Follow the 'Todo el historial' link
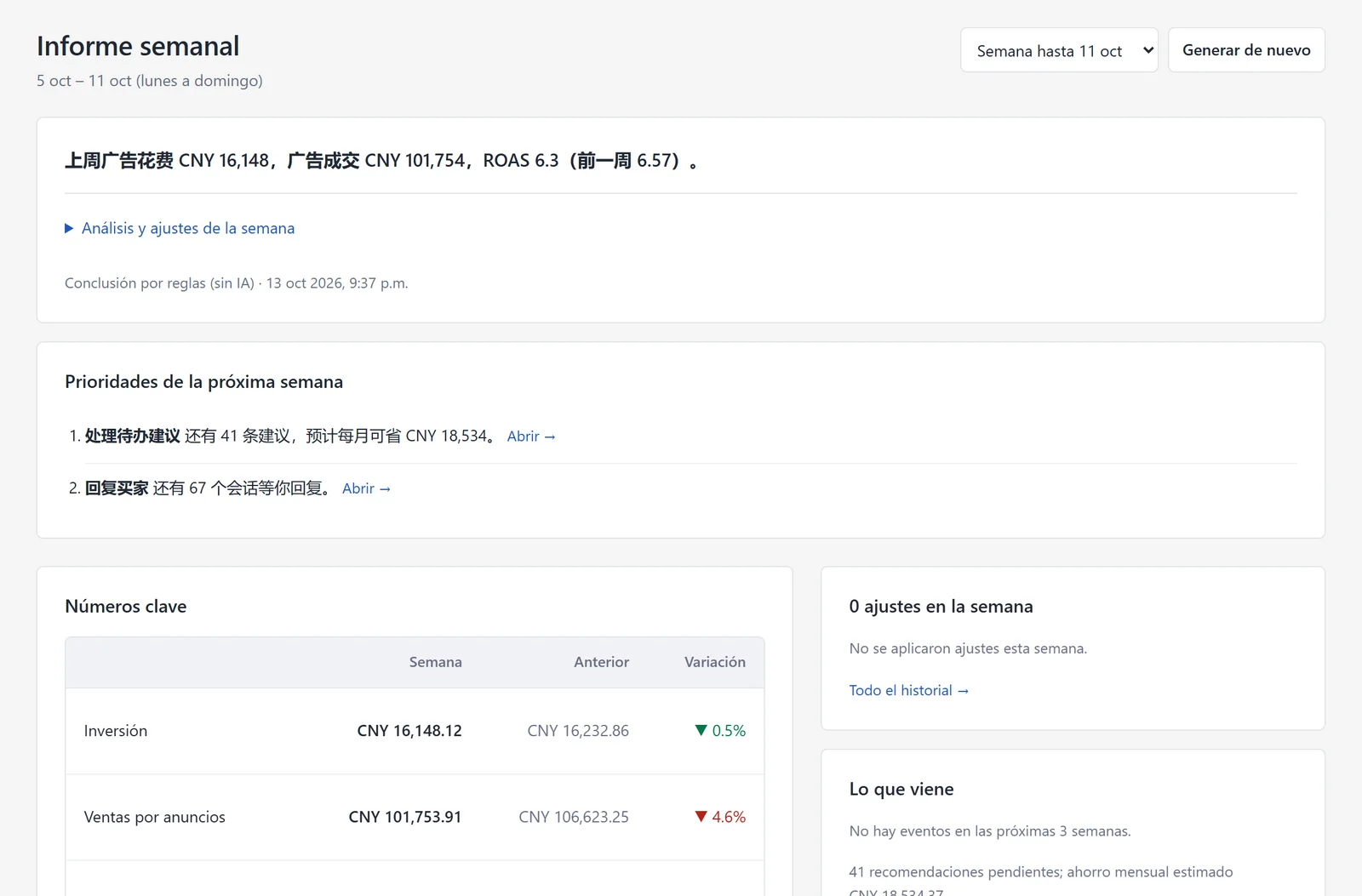This screenshot has height=896, width=1362. [x=908, y=690]
